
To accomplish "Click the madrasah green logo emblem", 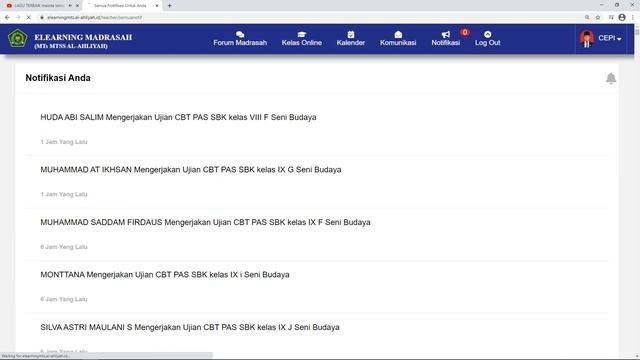I will (x=18, y=39).
